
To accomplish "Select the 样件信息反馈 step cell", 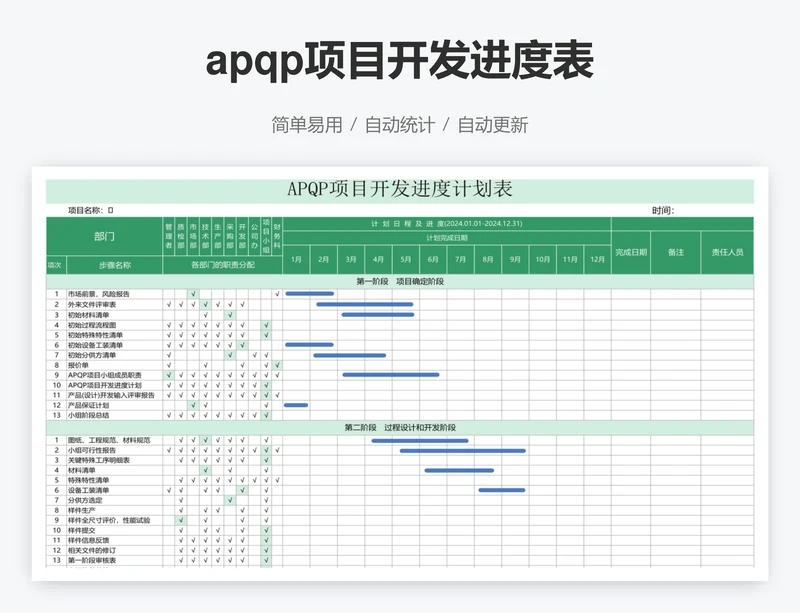I will [x=114, y=541].
